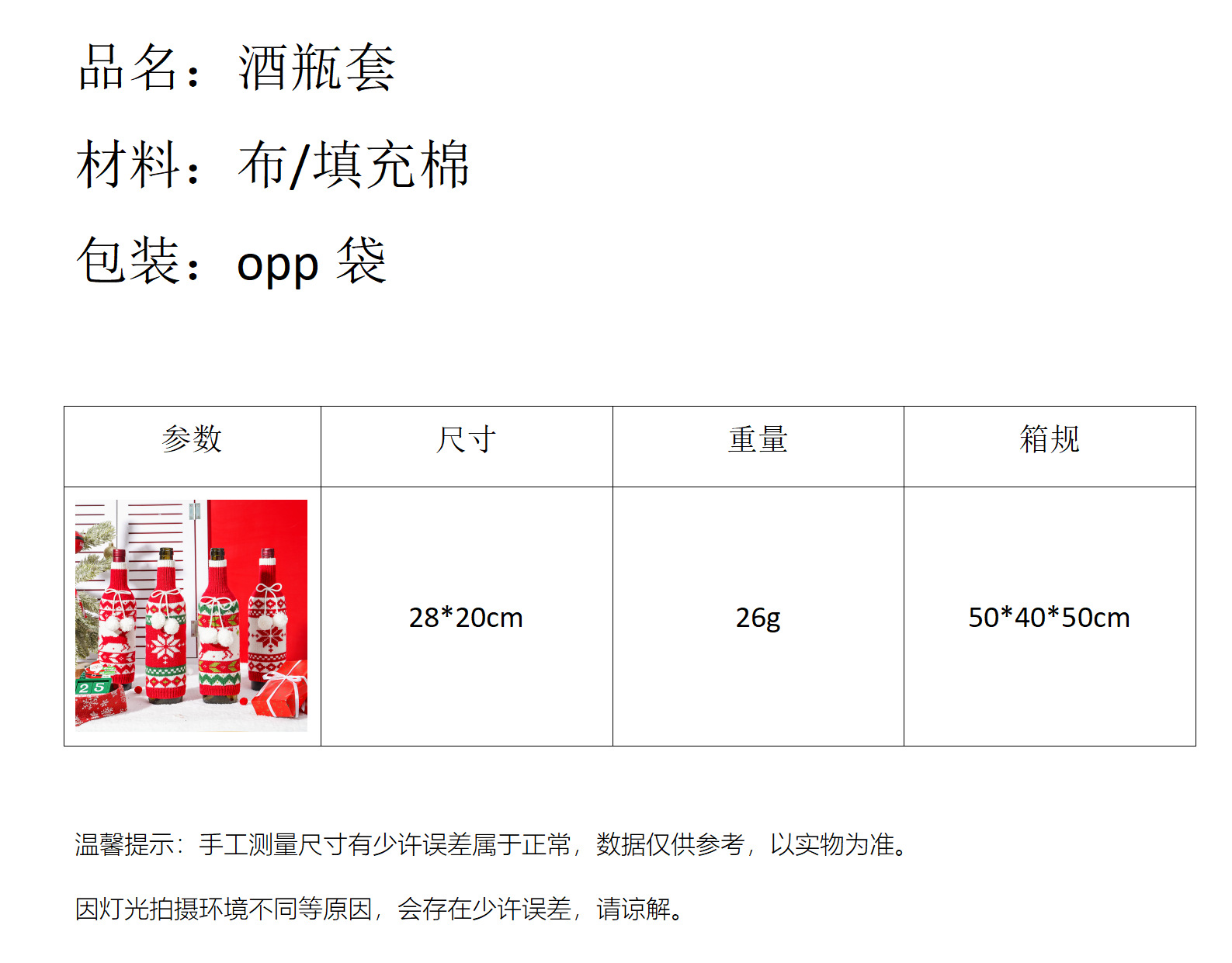This screenshot has width=1232, height=963.
Task: Click the 数据仅供参考 phrase
Action: pos(670,844)
